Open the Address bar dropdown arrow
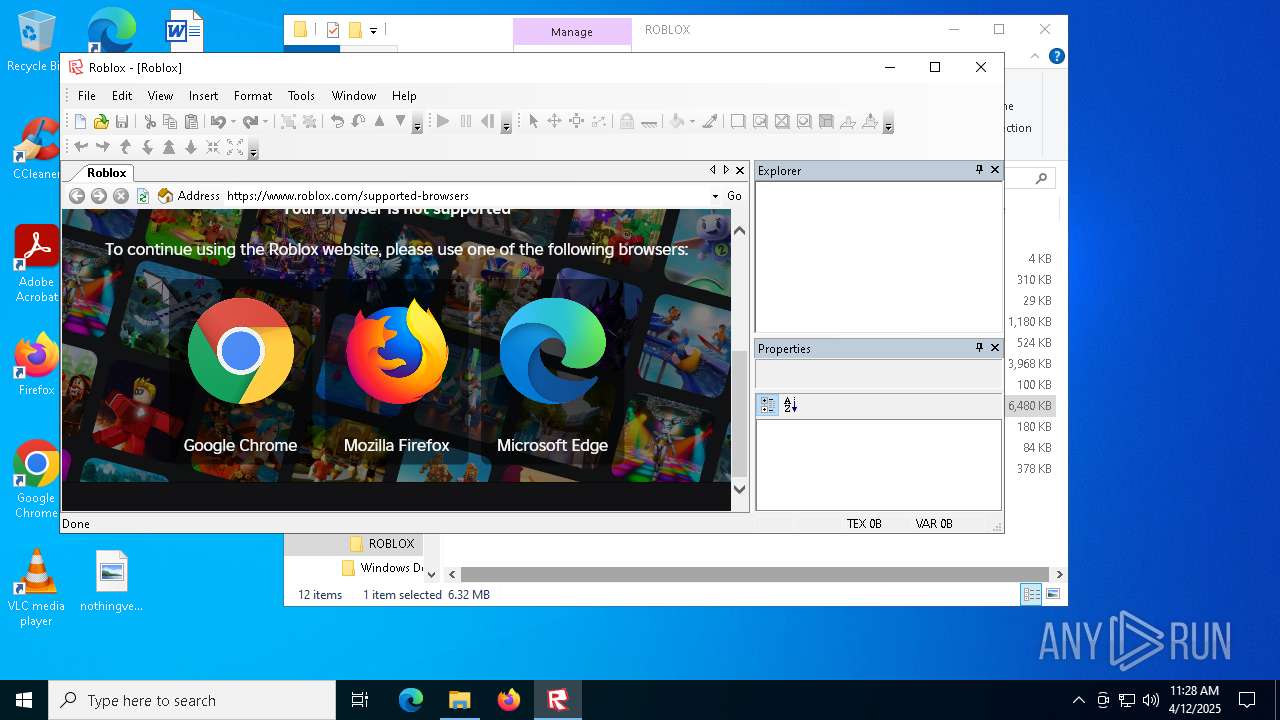 tap(715, 196)
